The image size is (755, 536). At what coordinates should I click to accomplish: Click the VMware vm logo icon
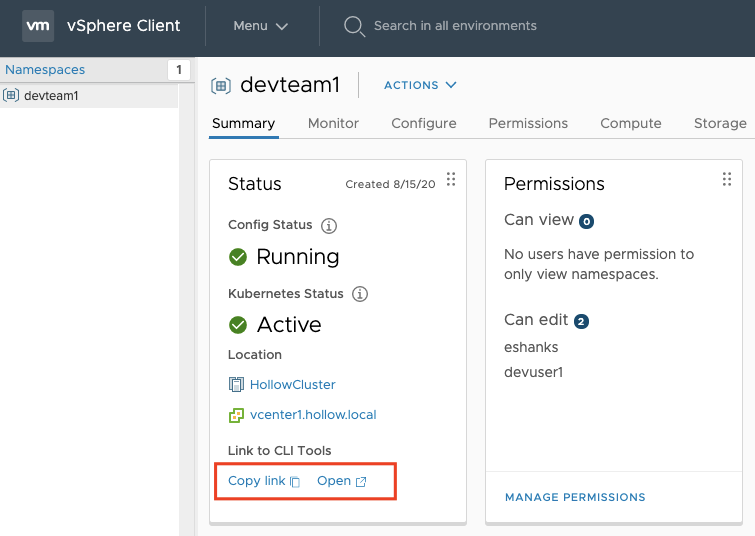[x=38, y=25]
